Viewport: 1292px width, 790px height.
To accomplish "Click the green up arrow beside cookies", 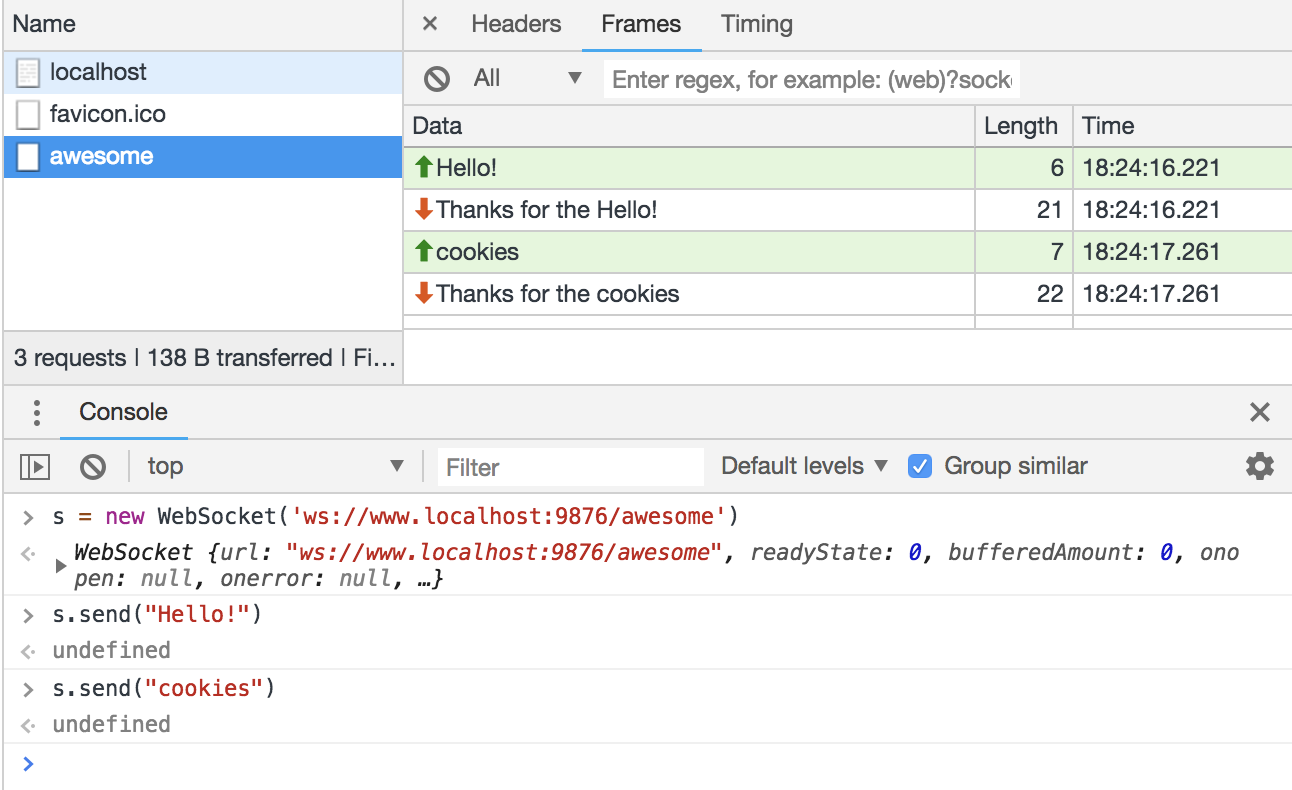I will [424, 252].
